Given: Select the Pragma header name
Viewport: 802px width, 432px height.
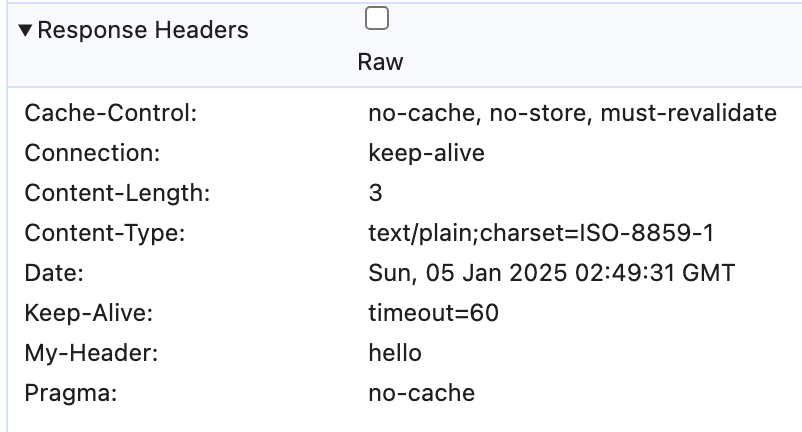Looking at the screenshot, I should tap(71, 393).
